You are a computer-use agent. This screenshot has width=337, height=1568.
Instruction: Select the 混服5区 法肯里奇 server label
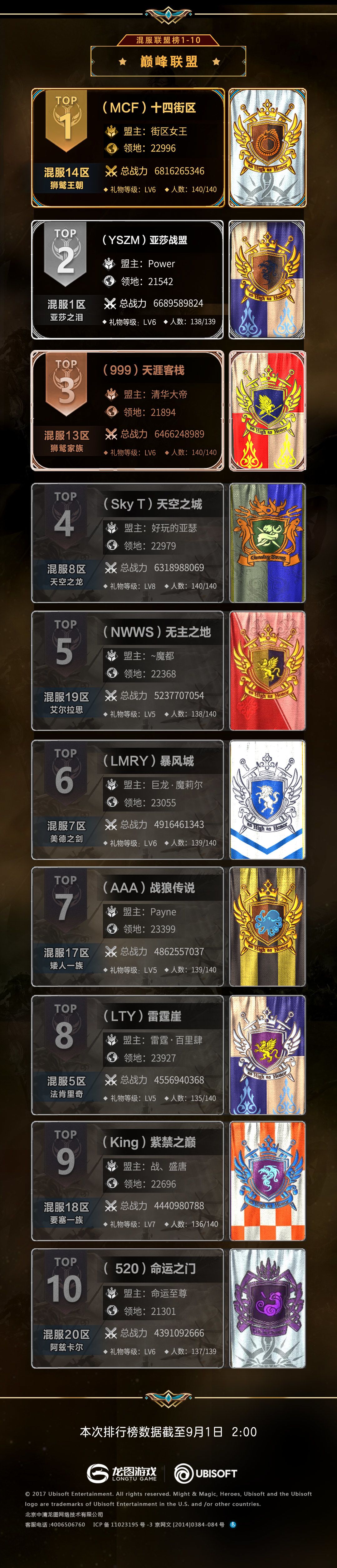66,1086
